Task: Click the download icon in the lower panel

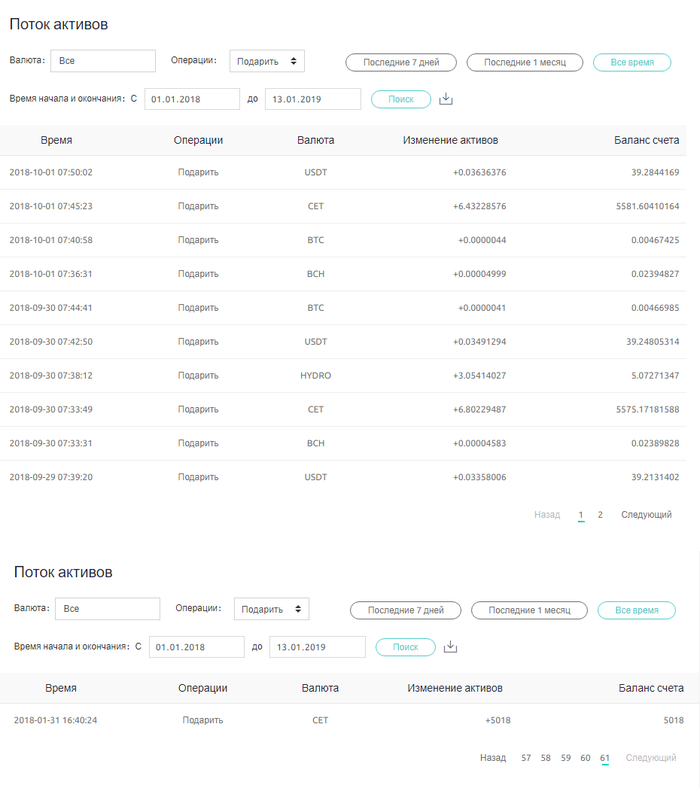Action: 450,647
